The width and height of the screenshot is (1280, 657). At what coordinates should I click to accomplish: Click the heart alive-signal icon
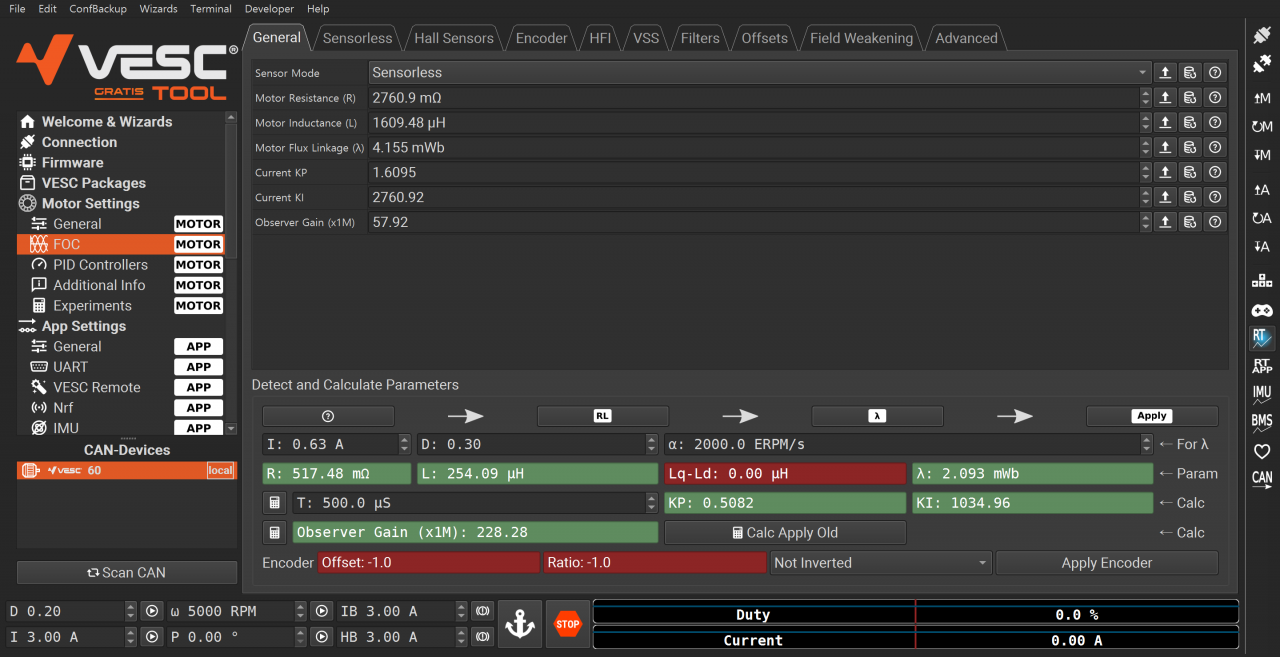click(x=1262, y=451)
